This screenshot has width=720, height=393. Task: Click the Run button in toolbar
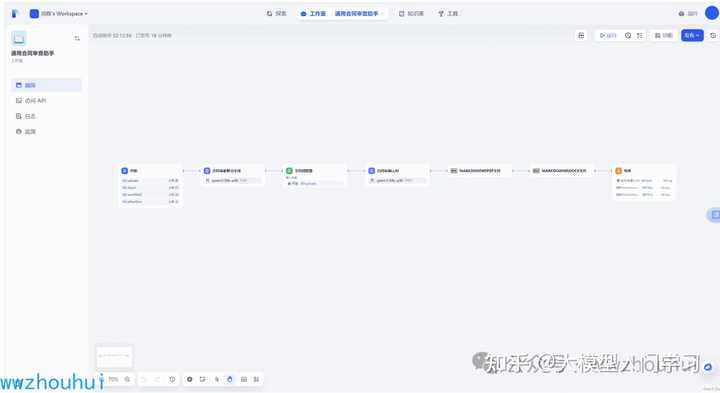coord(608,35)
